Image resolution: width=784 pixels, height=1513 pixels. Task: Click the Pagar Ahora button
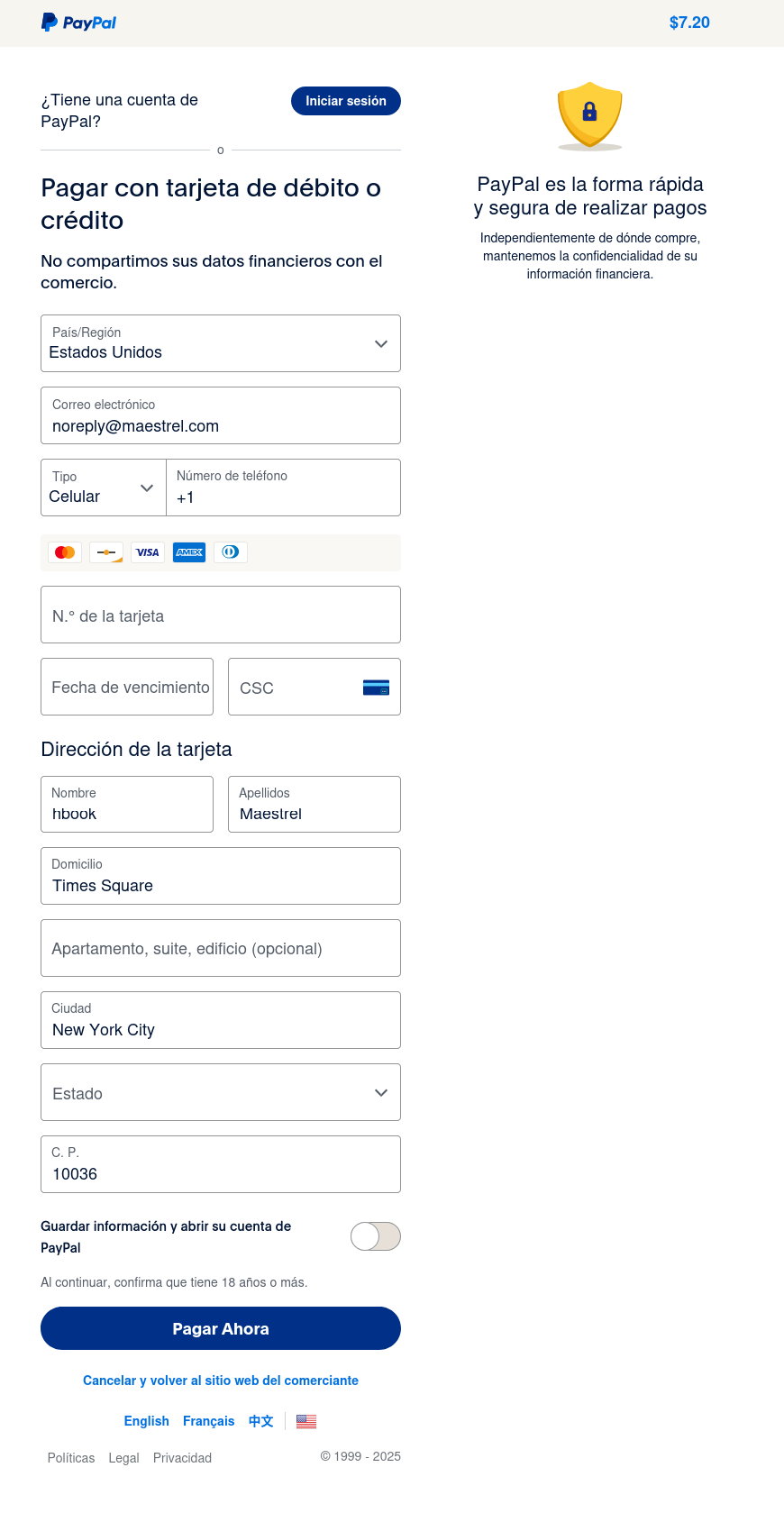[x=220, y=1328]
